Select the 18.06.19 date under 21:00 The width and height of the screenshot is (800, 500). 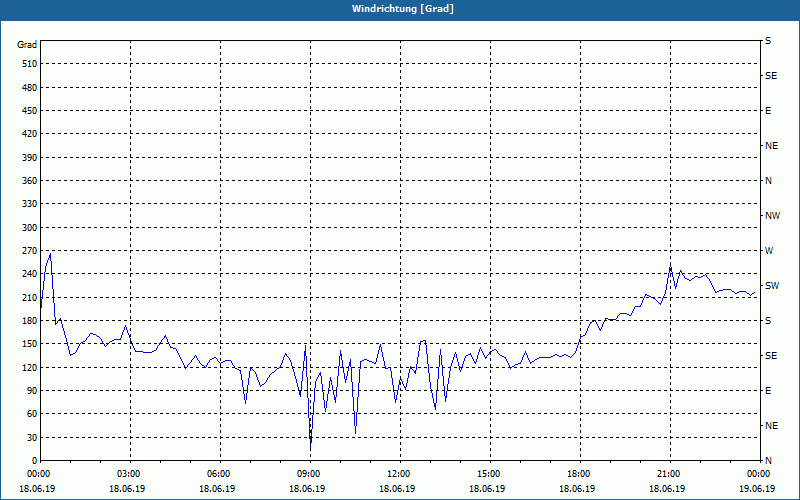tap(667, 489)
